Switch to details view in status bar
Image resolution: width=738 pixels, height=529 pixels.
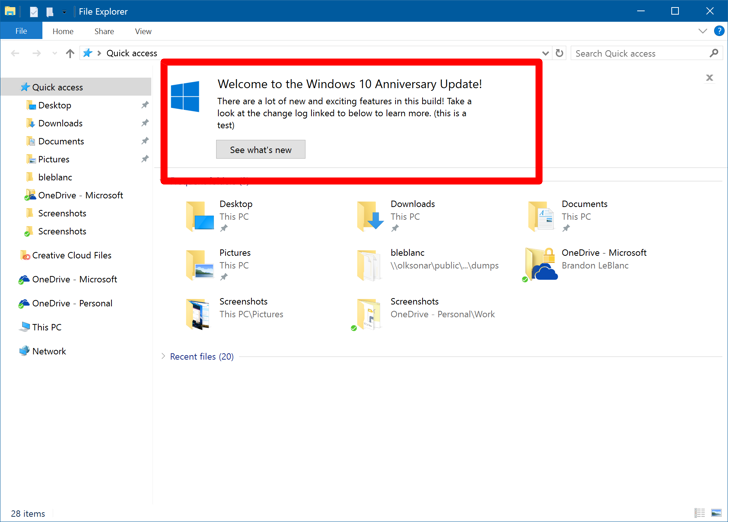[x=700, y=513]
